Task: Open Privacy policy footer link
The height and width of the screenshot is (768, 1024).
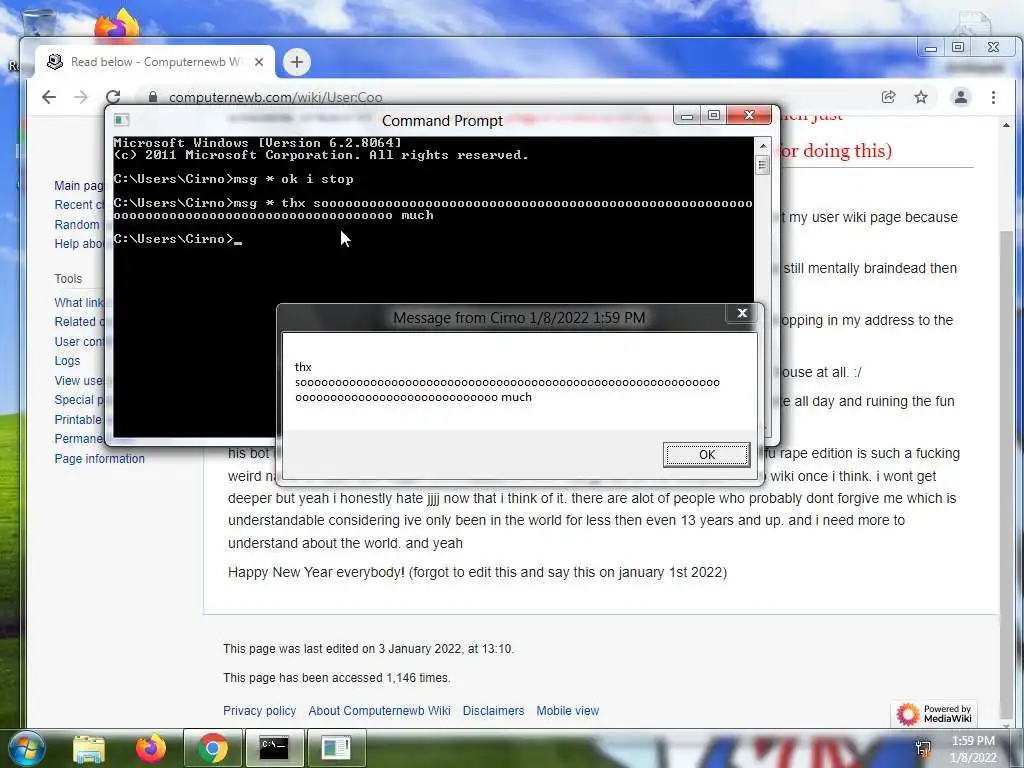Action: click(259, 711)
